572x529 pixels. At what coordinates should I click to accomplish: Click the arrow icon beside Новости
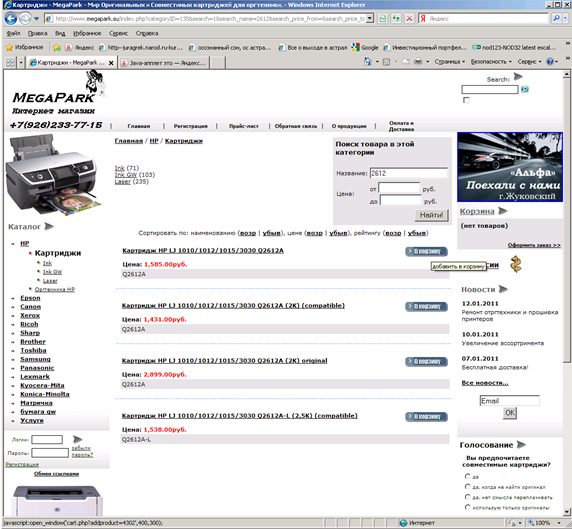point(503,289)
